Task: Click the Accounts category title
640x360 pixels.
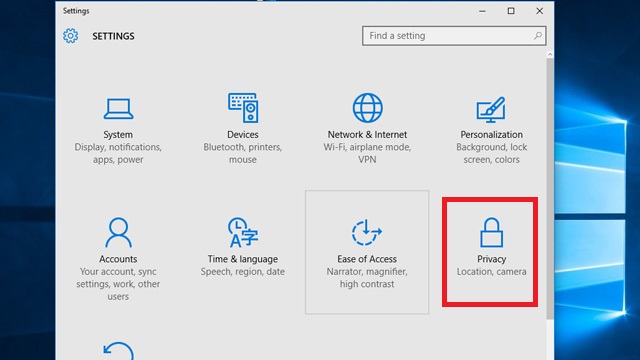Action: [x=118, y=259]
